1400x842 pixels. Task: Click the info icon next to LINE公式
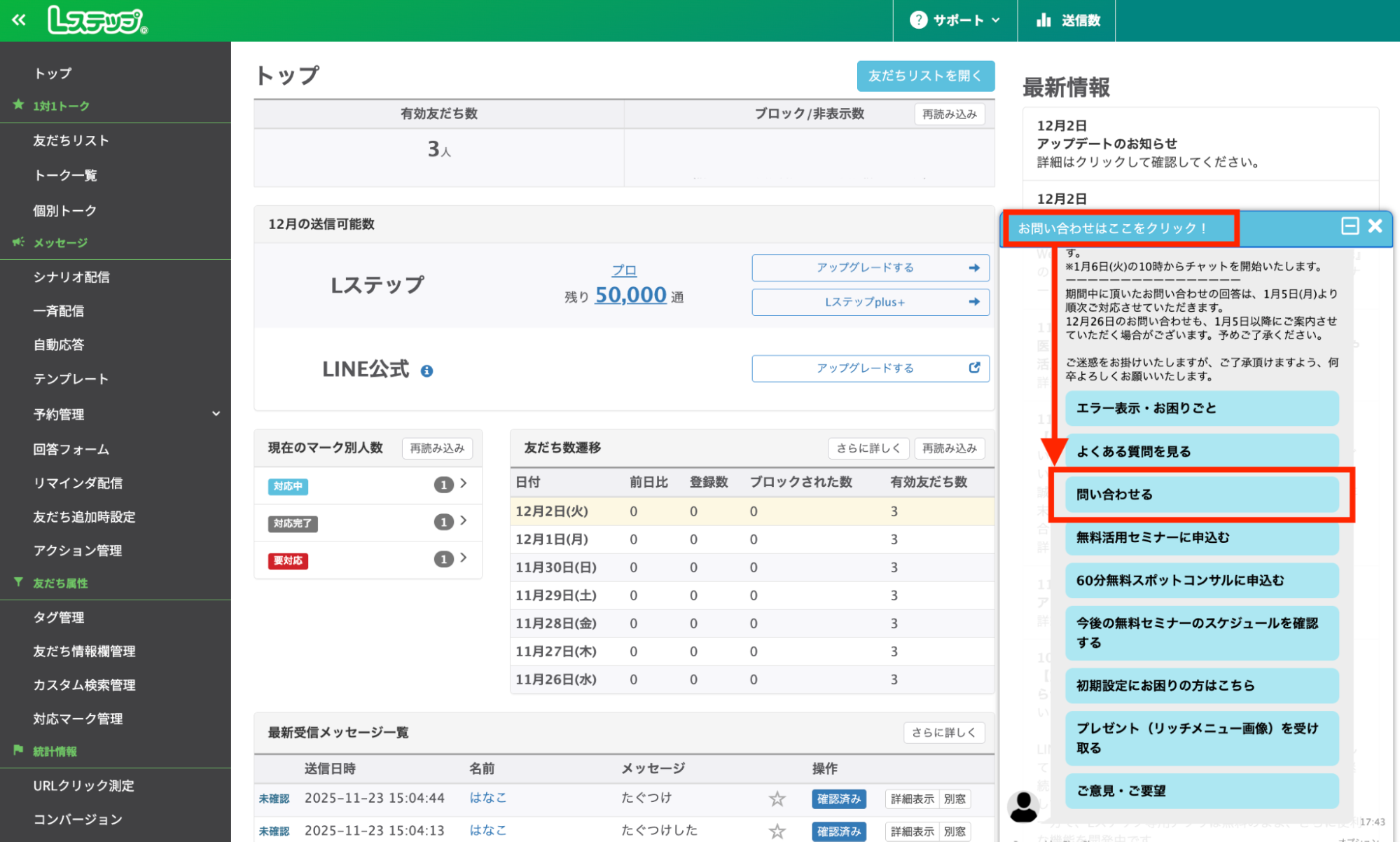coord(428,369)
